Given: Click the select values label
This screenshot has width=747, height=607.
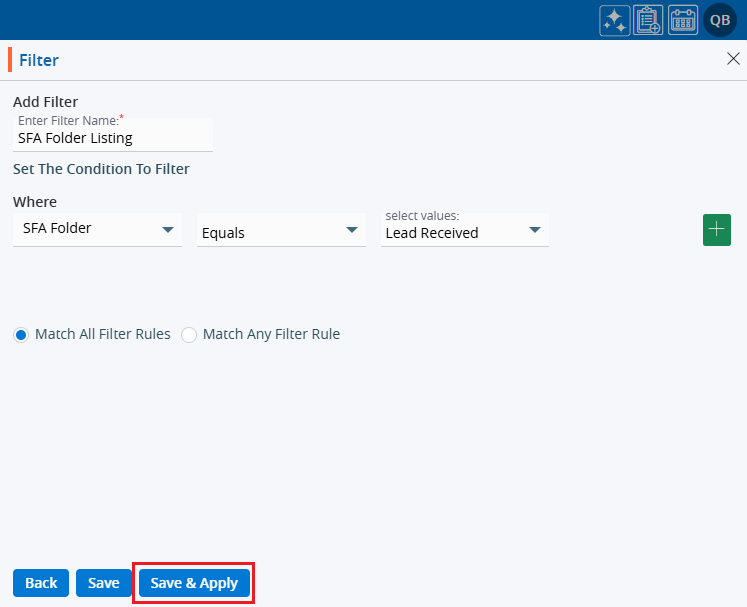Looking at the screenshot, I should [422, 216].
